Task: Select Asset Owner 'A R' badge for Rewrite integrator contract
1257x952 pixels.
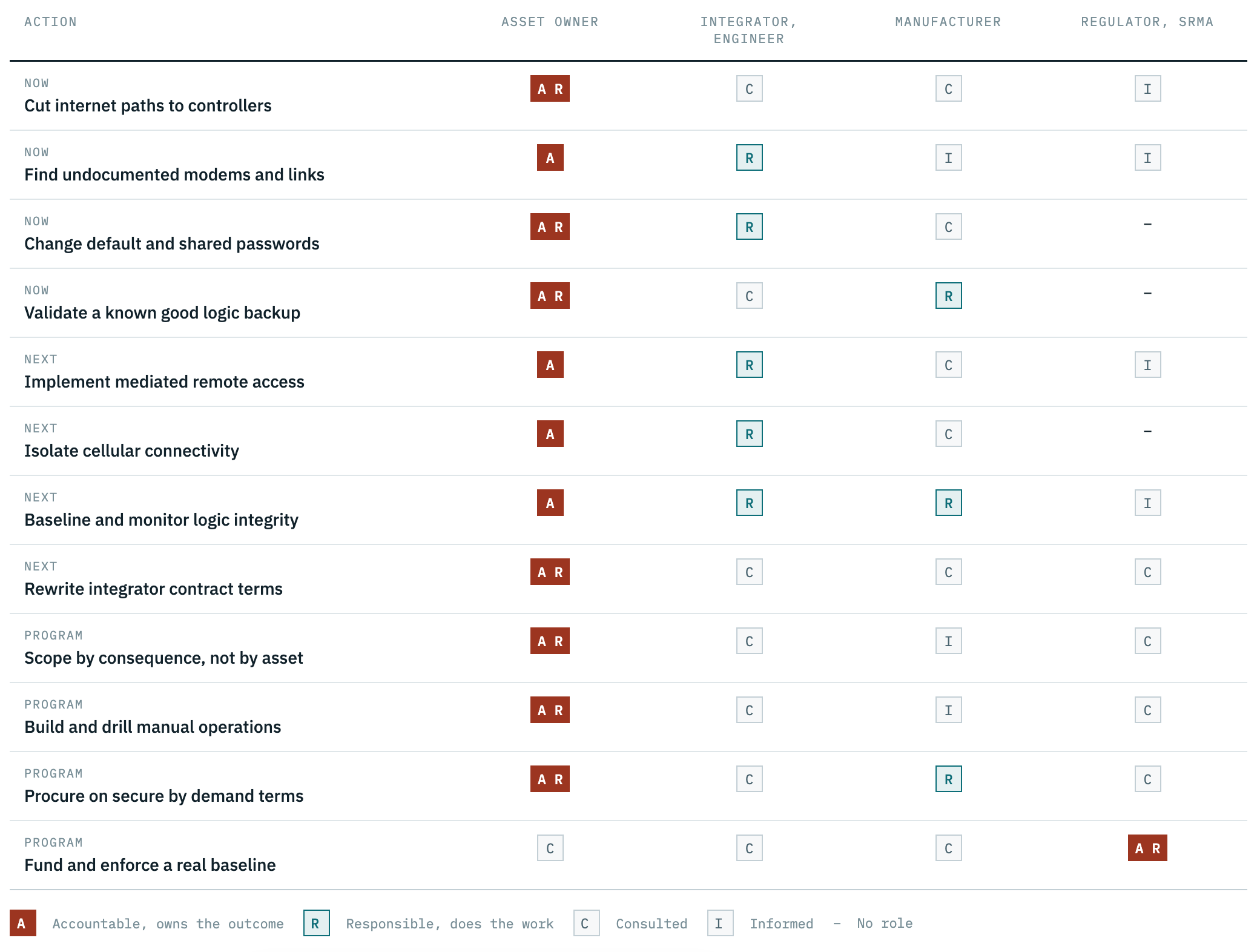Action: tap(550, 572)
